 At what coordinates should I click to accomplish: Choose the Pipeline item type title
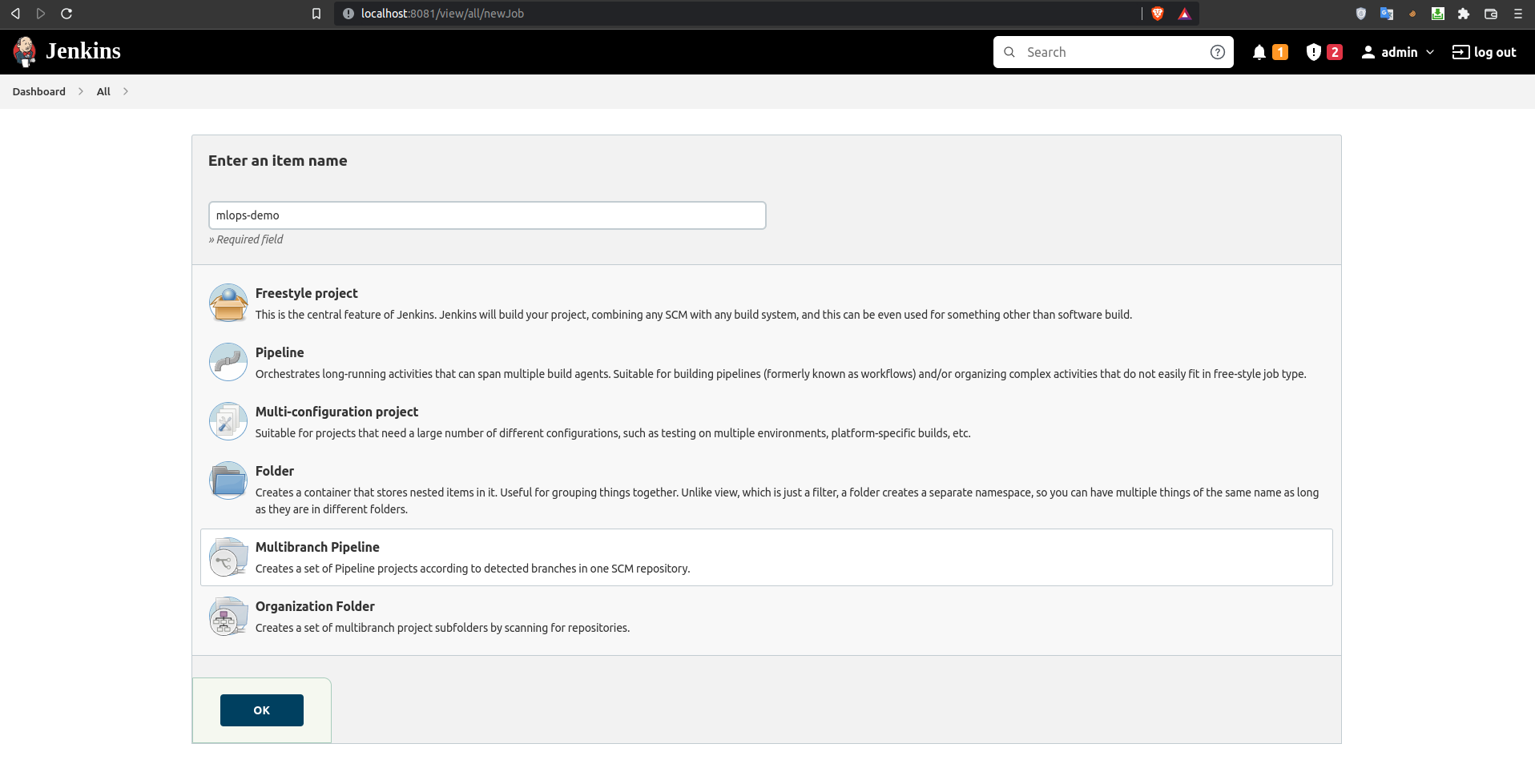pyautogui.click(x=280, y=352)
